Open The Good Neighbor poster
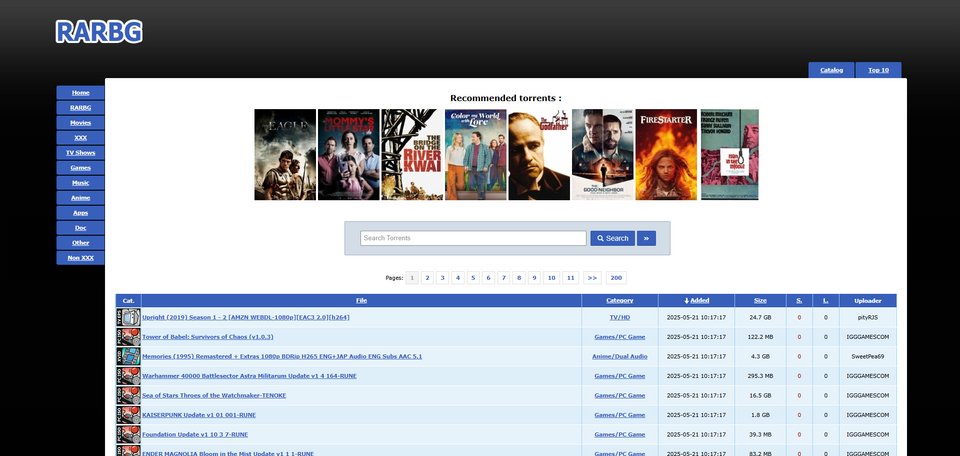 pyautogui.click(x=602, y=154)
